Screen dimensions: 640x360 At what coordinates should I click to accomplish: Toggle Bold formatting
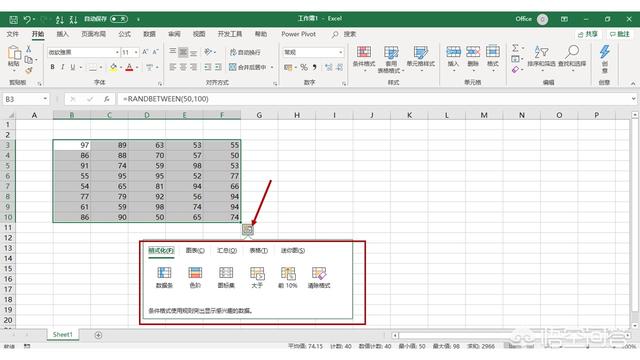52,67
